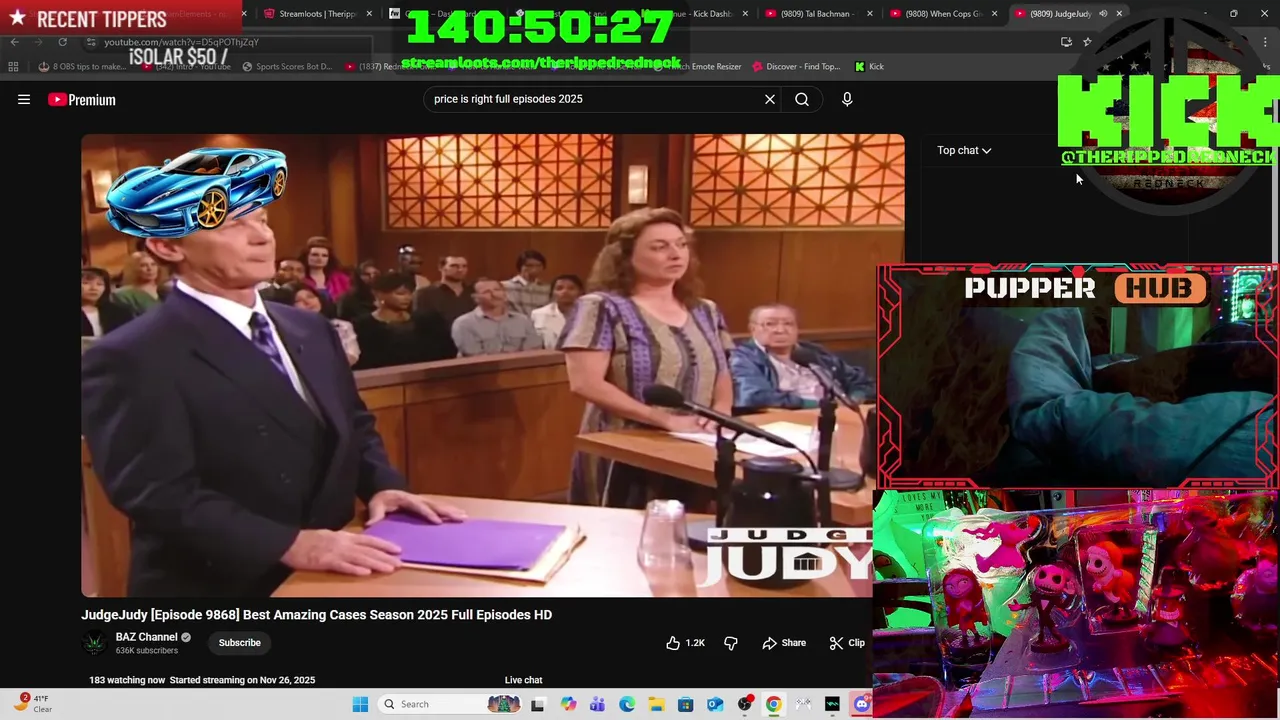Go back in browser history
The image size is (1280, 720).
tap(15, 42)
